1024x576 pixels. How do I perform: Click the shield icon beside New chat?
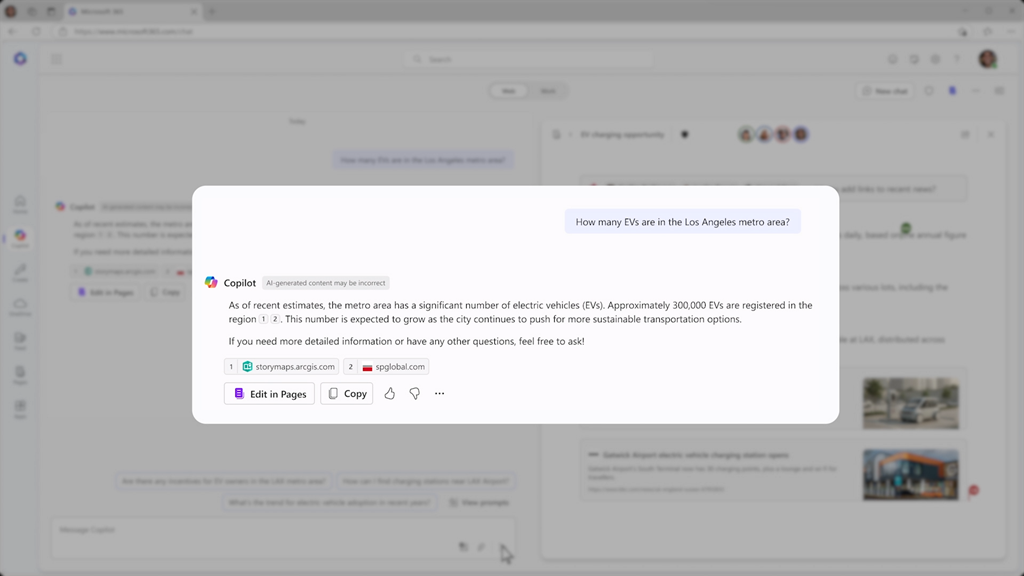(x=929, y=91)
